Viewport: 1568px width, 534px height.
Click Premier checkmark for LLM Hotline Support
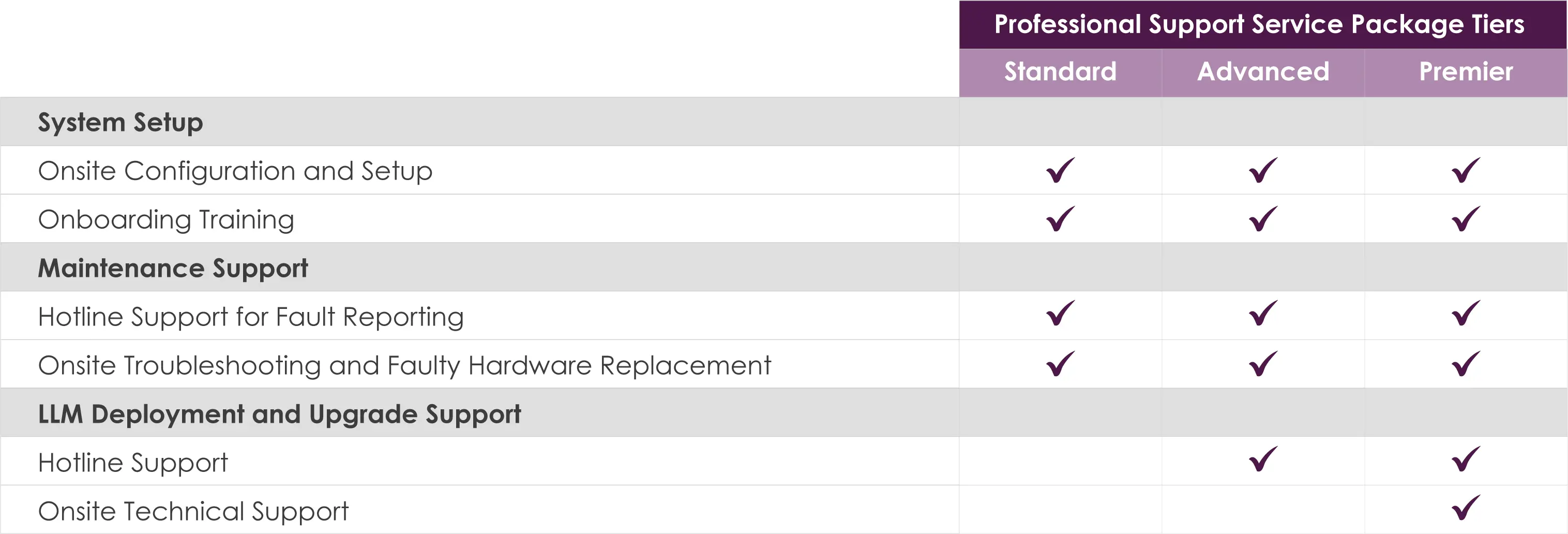[x=1466, y=459]
